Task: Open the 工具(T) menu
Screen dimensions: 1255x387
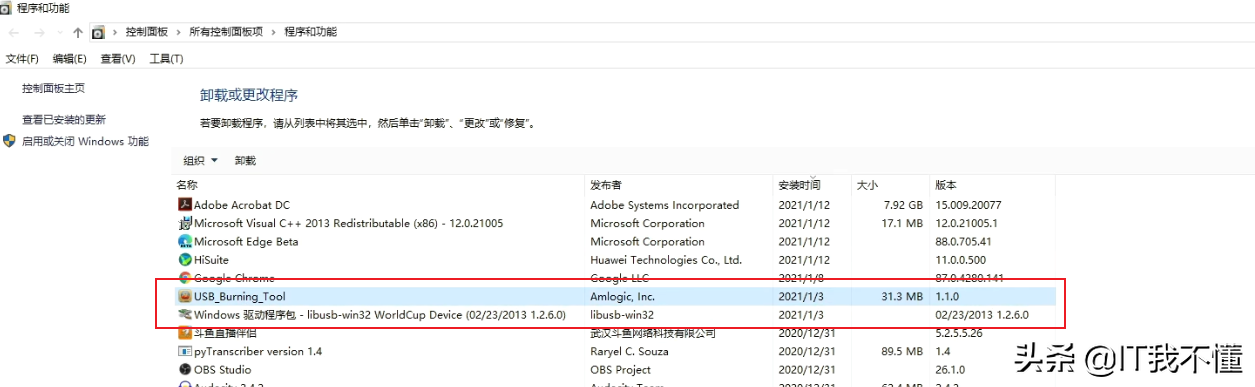Action: pos(166,59)
